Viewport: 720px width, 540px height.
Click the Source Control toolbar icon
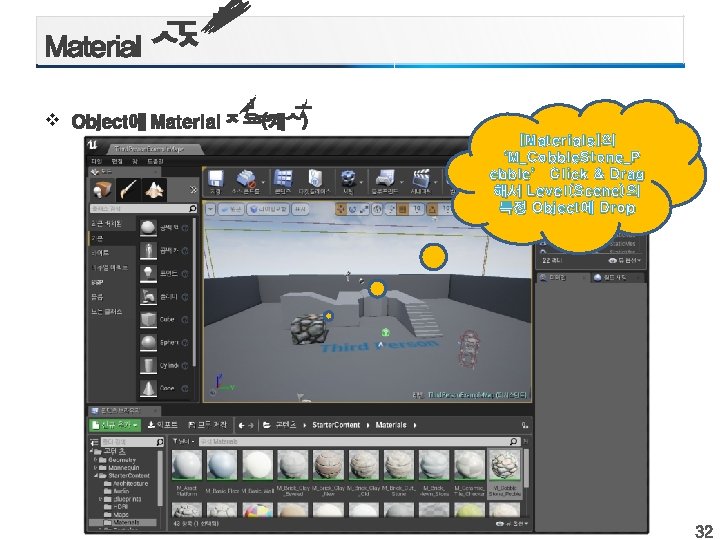(247, 179)
